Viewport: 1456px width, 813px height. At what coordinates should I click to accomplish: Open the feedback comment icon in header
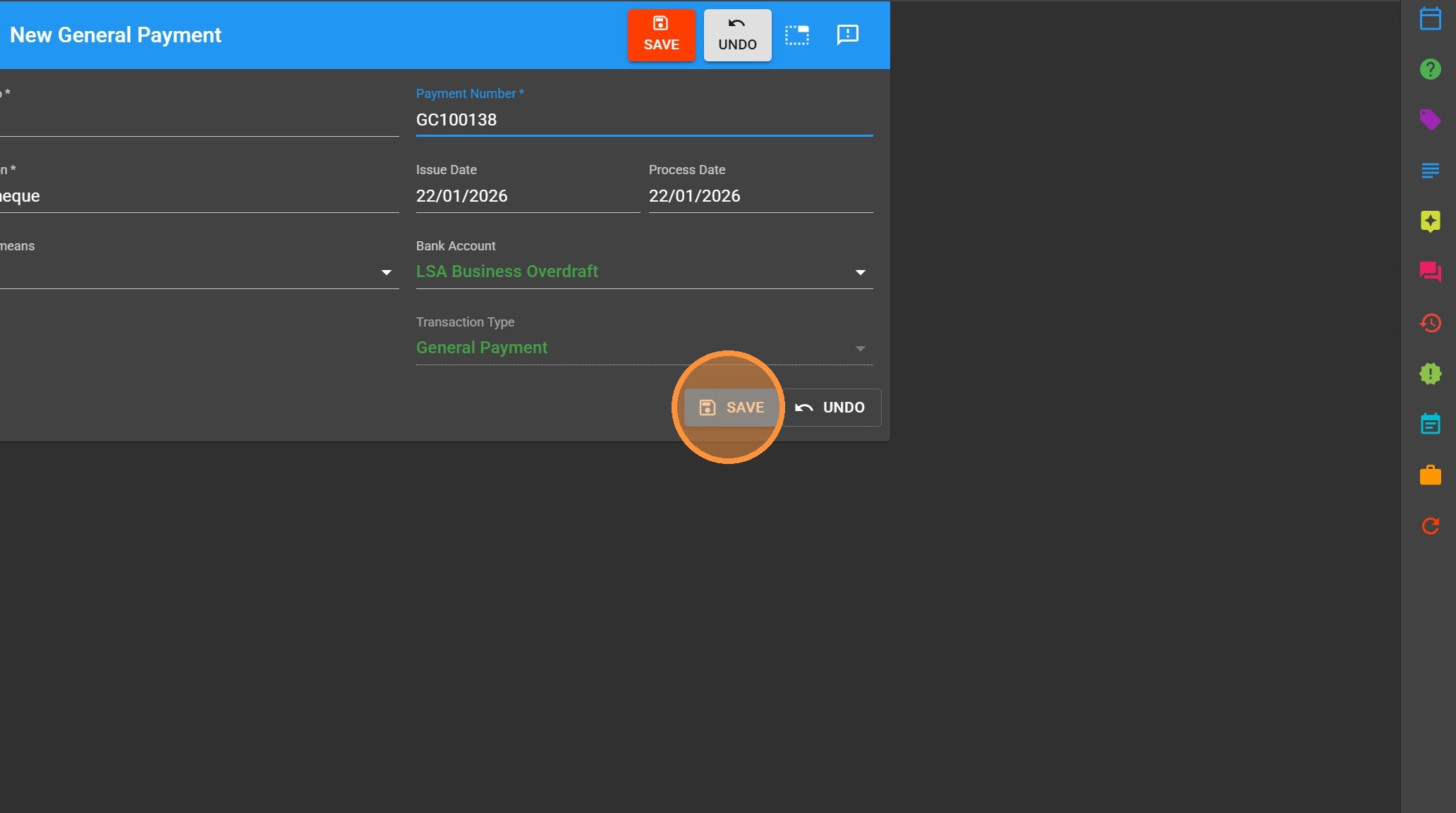coord(847,35)
